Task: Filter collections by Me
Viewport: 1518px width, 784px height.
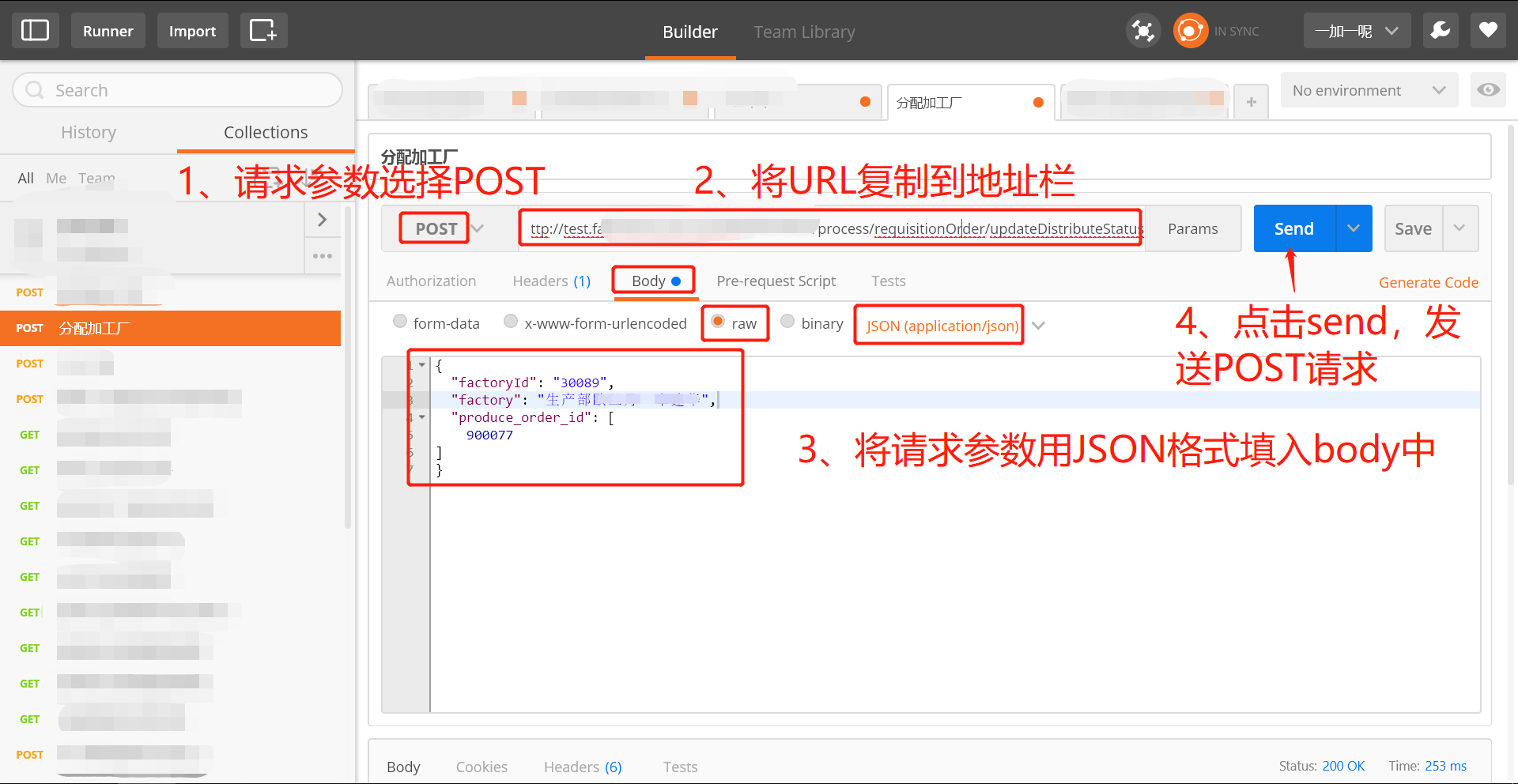Action: pos(56,178)
